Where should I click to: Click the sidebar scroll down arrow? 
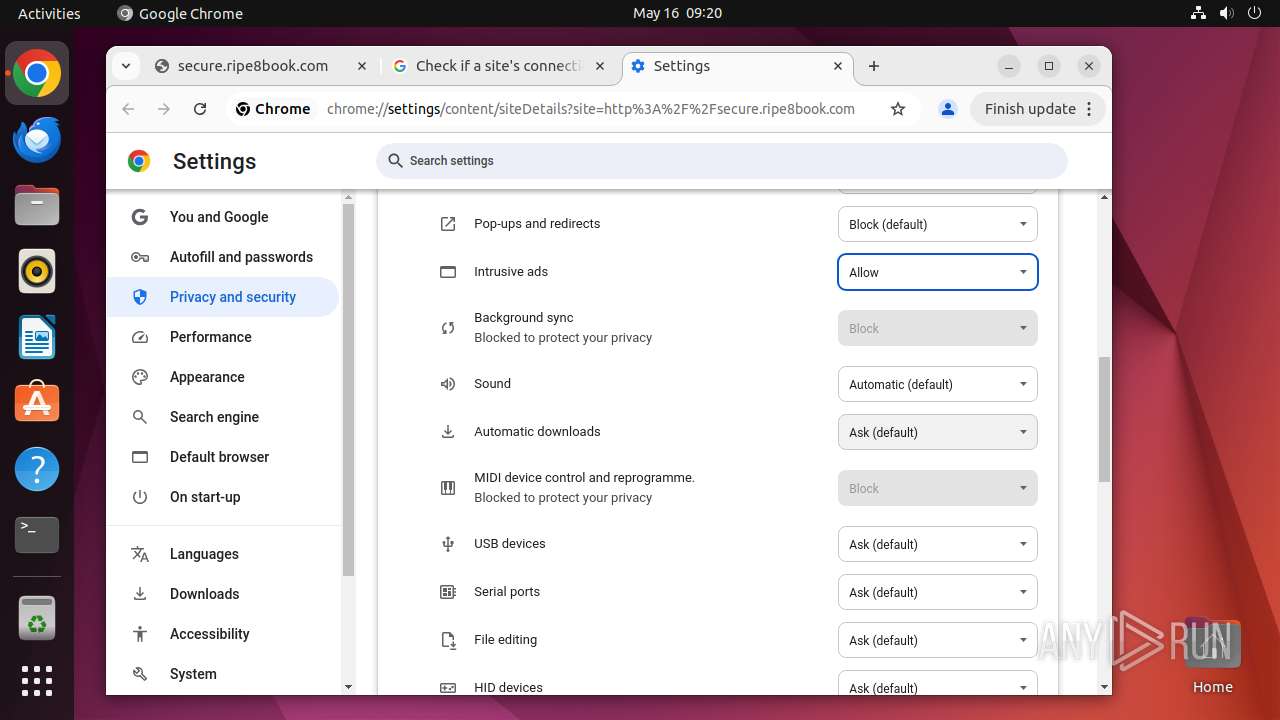click(x=348, y=687)
